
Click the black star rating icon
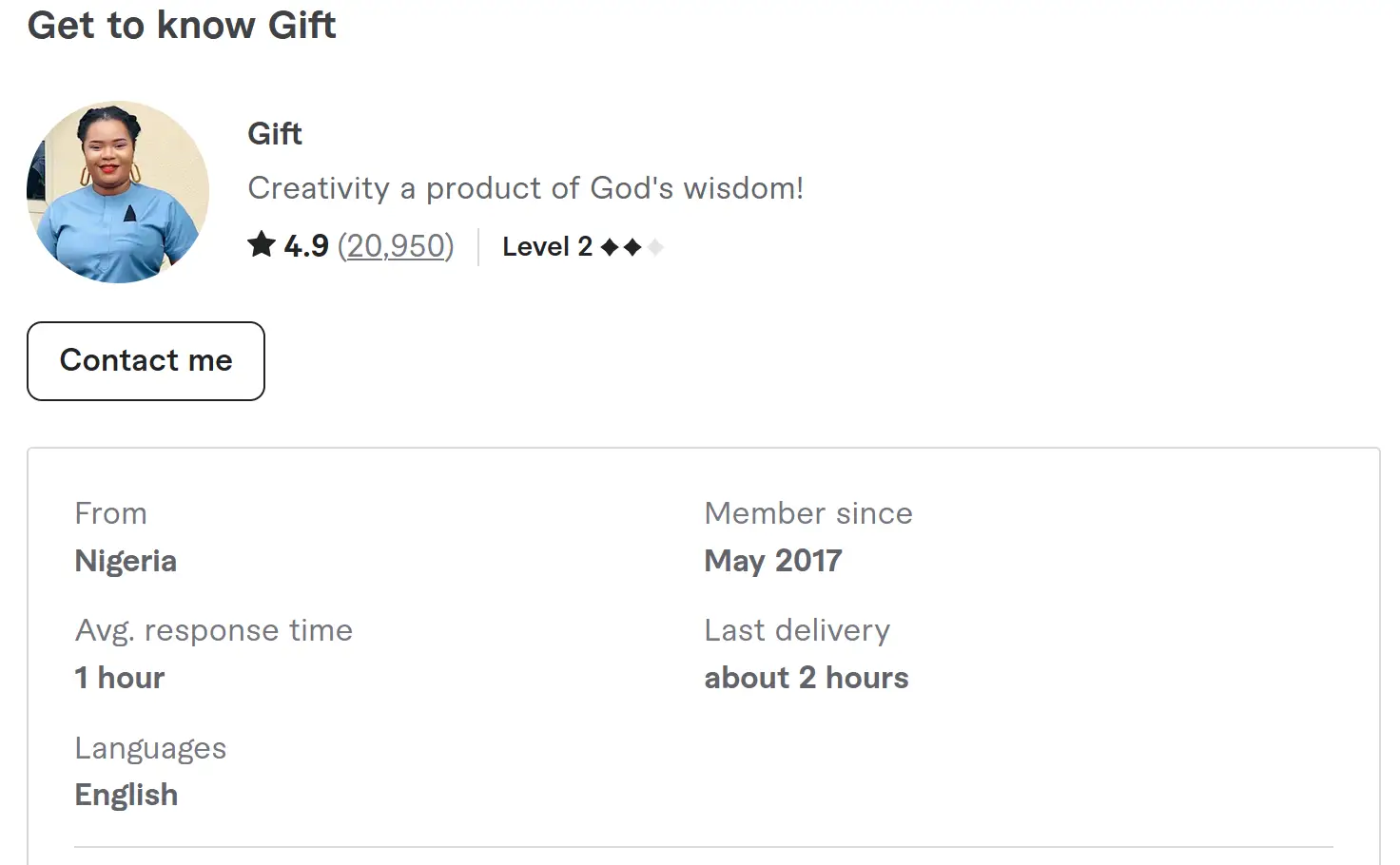262,245
